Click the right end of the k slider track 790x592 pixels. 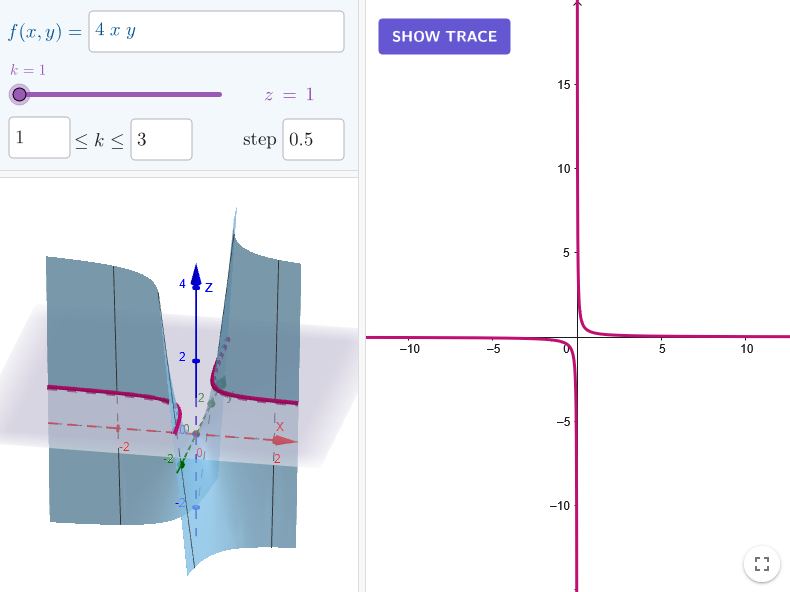(x=220, y=94)
